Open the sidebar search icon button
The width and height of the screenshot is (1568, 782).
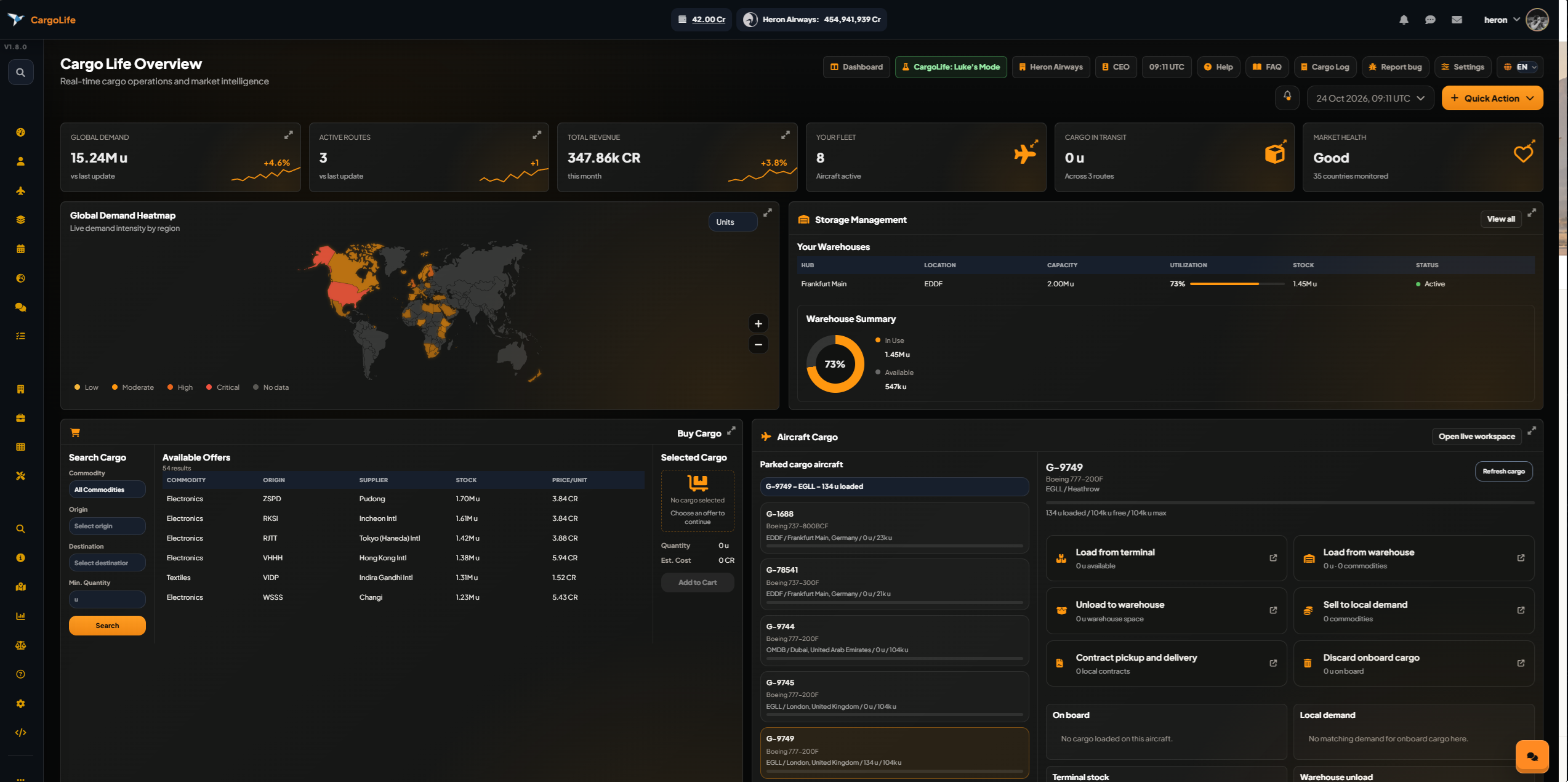(20, 73)
